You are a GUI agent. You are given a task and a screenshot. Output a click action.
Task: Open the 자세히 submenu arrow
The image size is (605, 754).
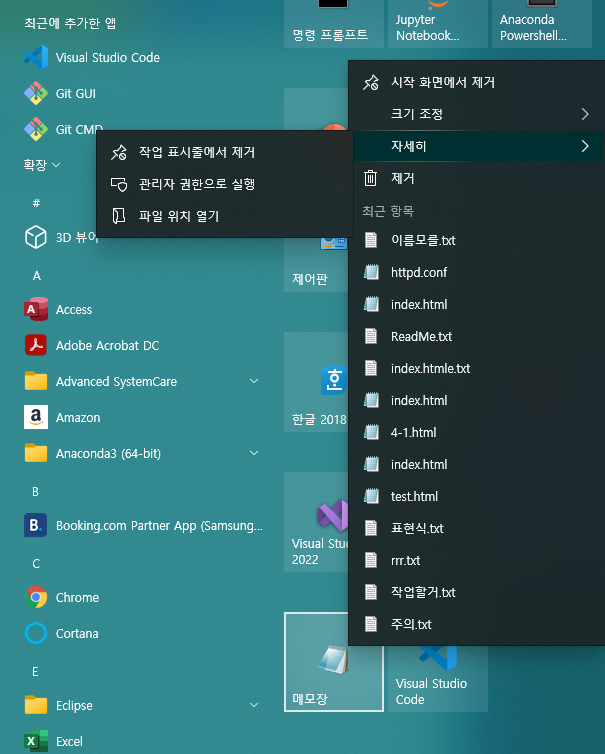pos(585,146)
